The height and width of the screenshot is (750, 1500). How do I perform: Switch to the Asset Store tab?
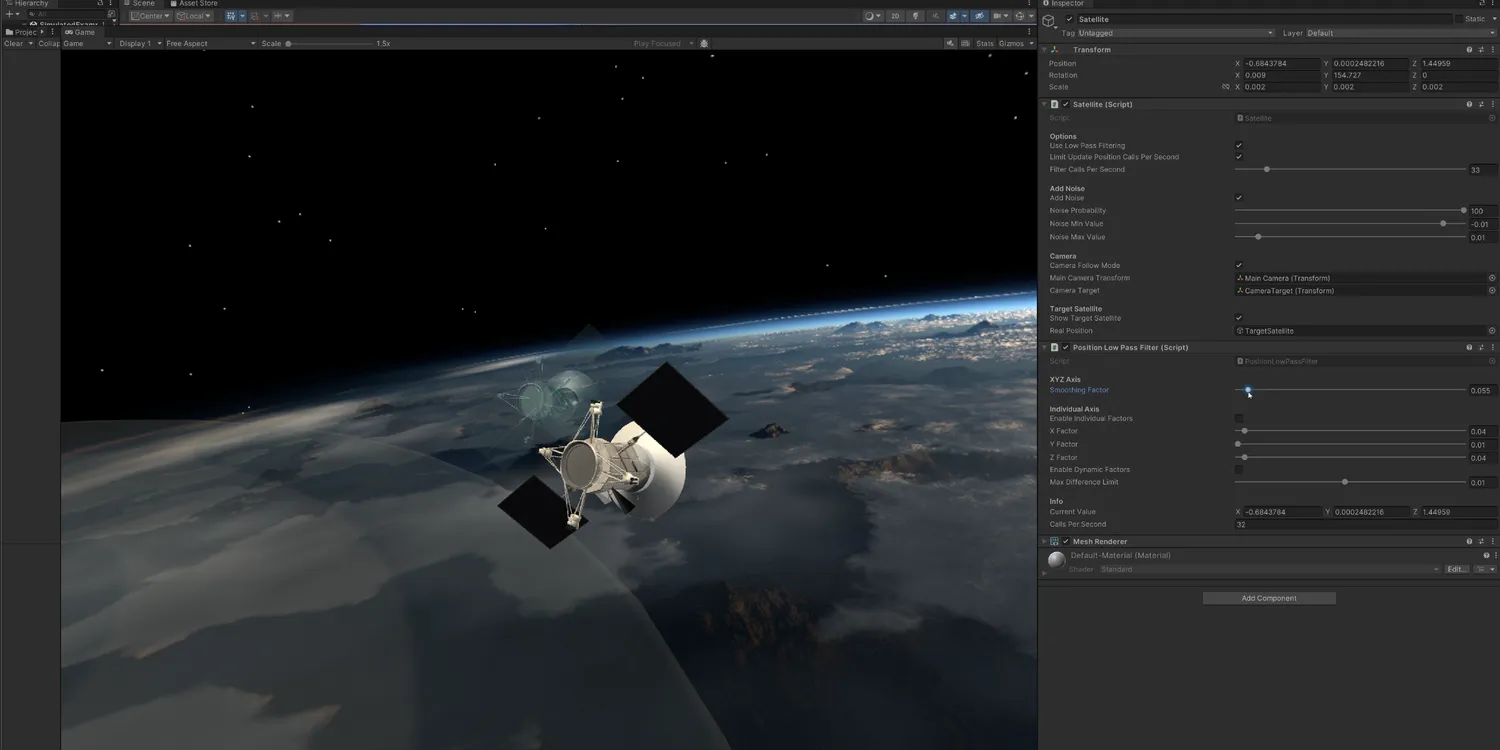(x=193, y=4)
